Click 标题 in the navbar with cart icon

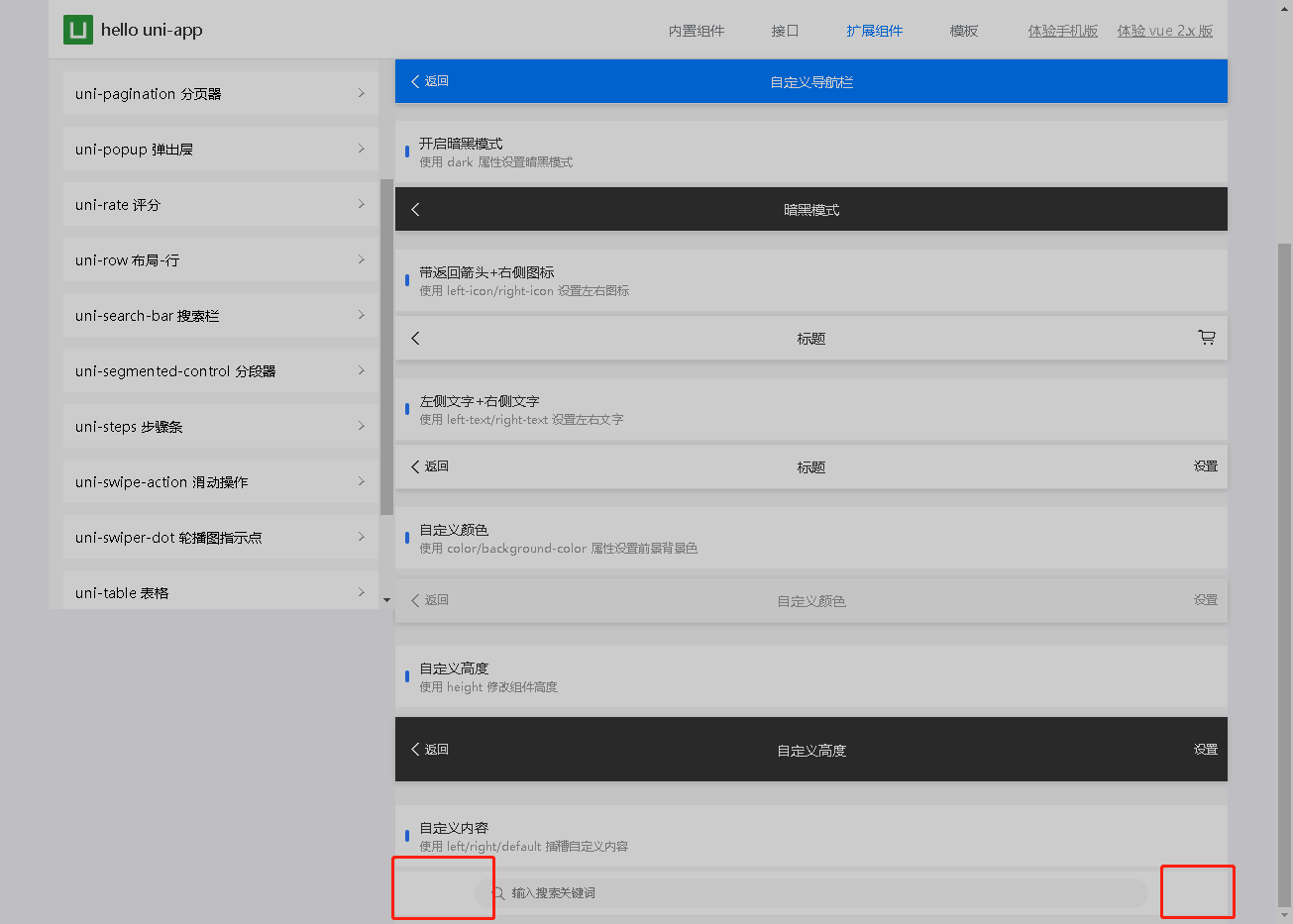pyautogui.click(x=811, y=339)
